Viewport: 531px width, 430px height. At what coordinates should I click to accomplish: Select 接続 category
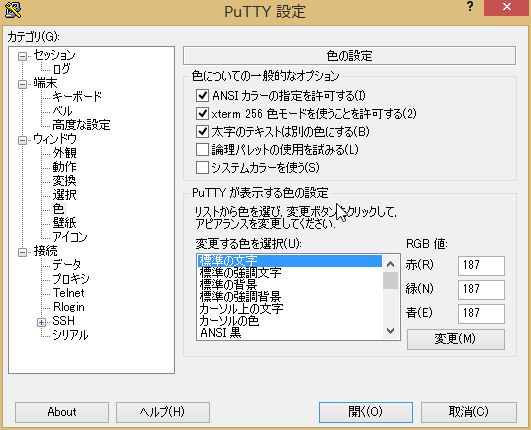(x=45, y=251)
